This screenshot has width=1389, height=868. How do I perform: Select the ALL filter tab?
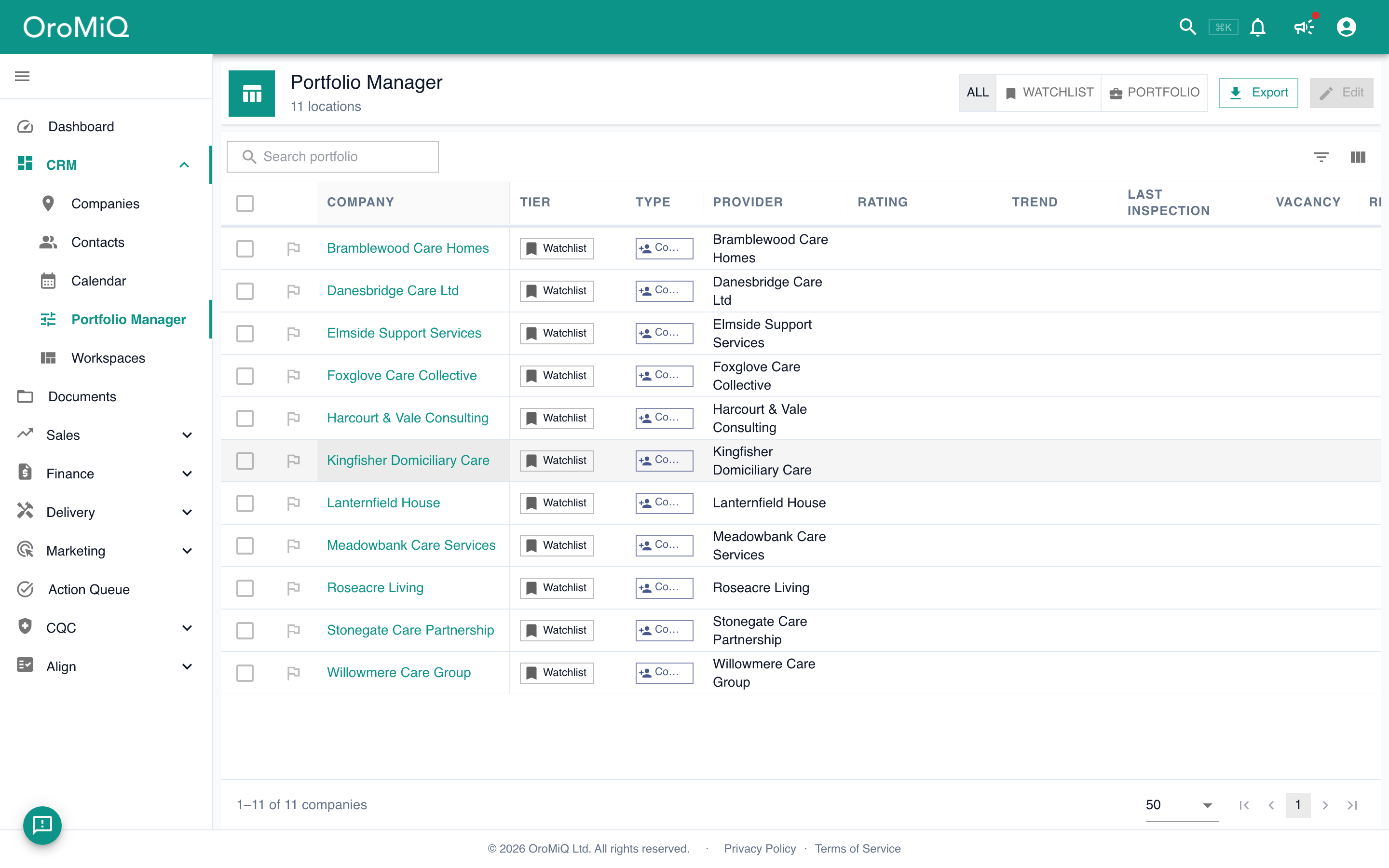[x=978, y=93]
